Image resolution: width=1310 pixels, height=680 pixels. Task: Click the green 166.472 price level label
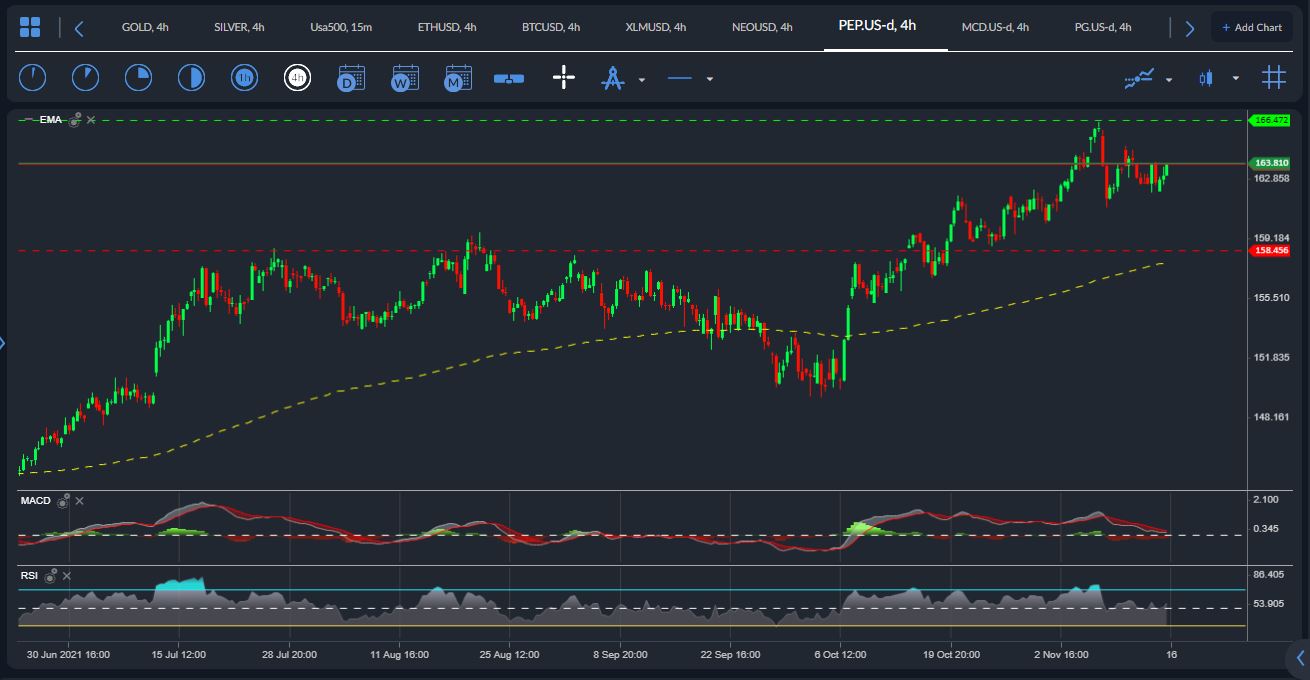pyautogui.click(x=1270, y=120)
